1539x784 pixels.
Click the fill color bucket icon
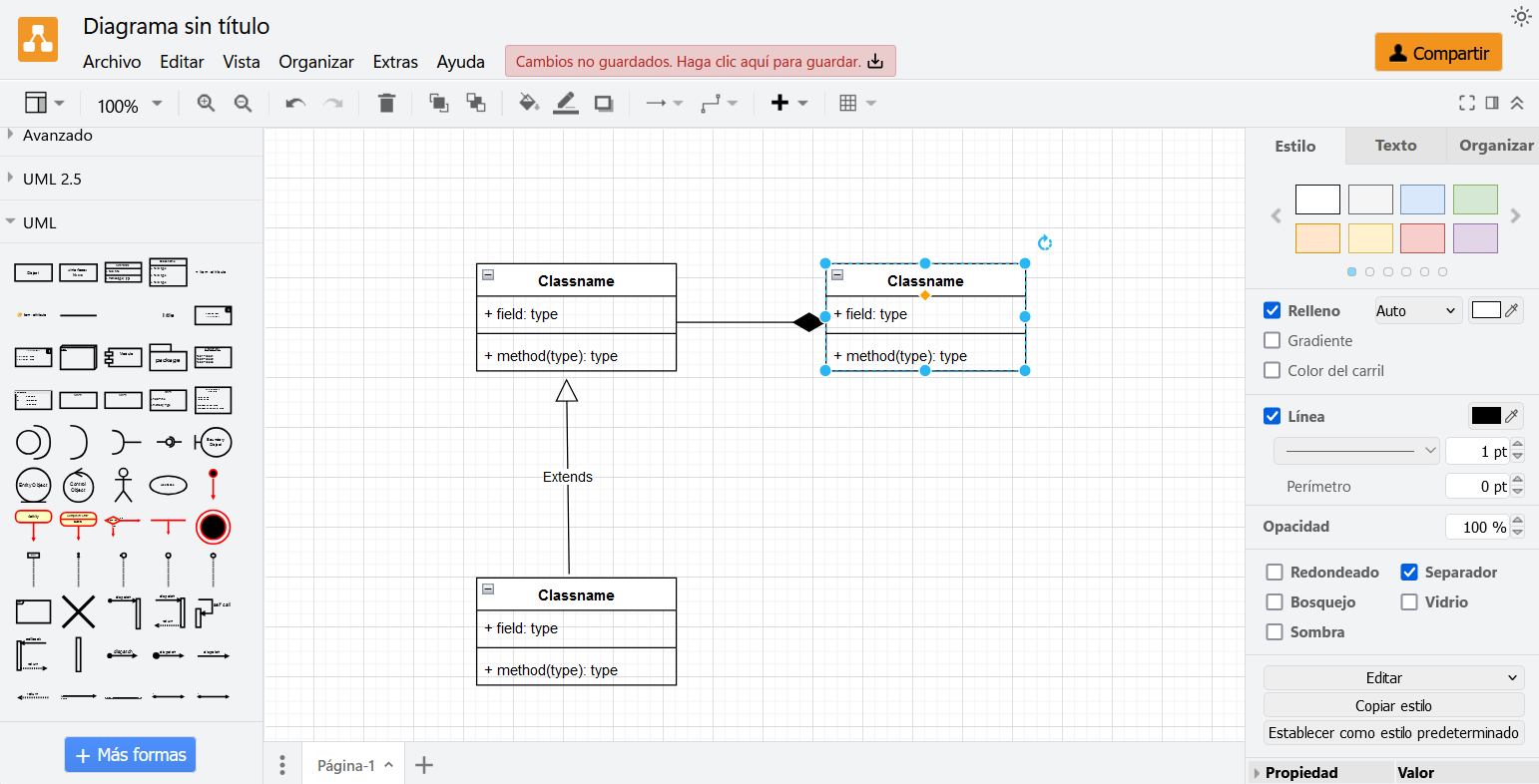coord(529,104)
